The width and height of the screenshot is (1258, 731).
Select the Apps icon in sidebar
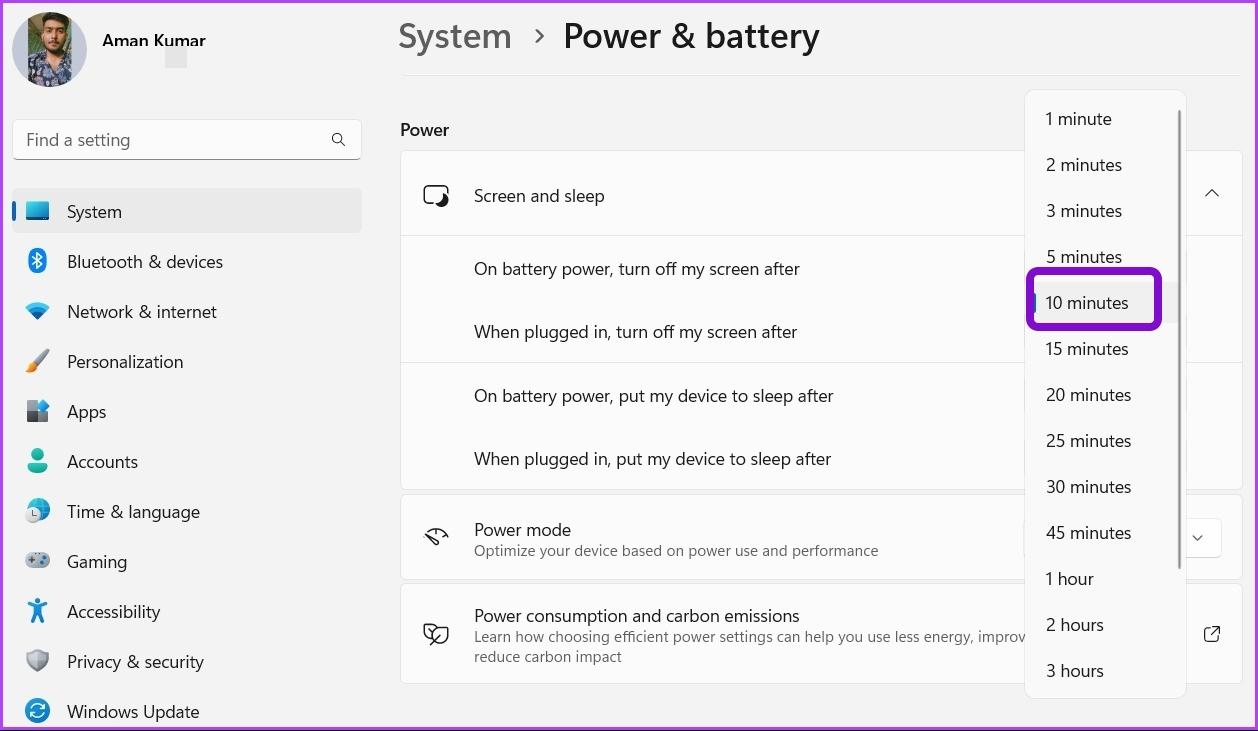point(38,411)
